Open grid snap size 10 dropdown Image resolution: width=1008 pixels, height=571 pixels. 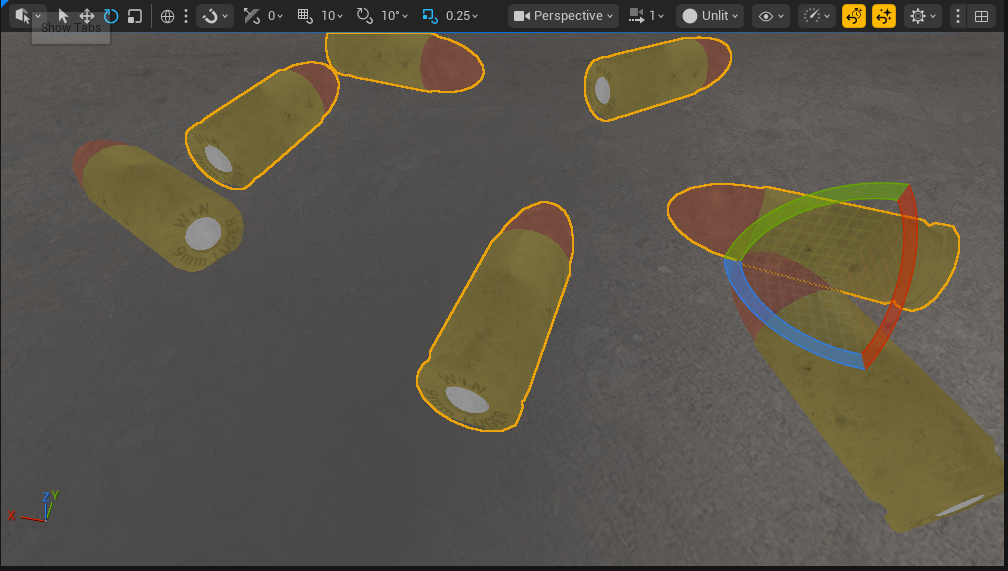coord(332,15)
